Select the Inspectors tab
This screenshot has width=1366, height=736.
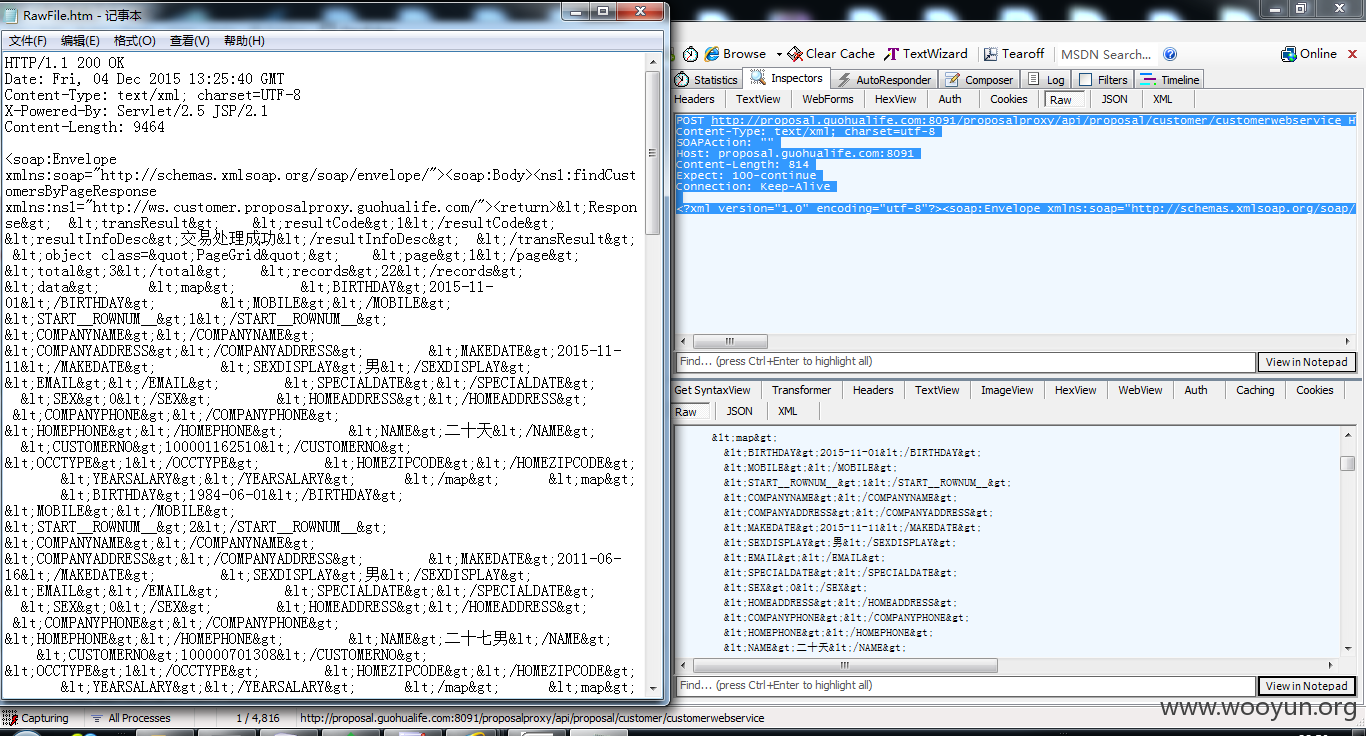click(787, 78)
